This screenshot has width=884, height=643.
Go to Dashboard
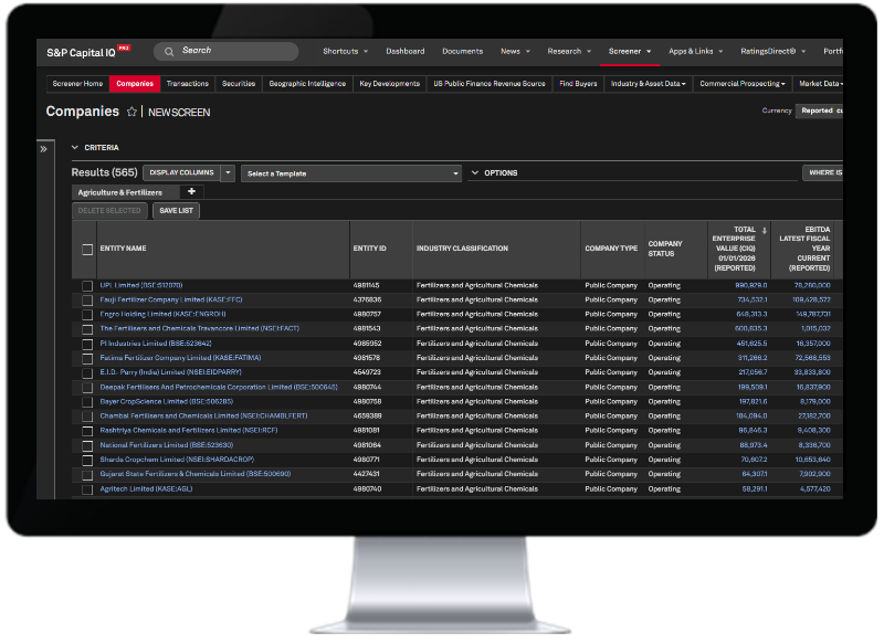coord(405,51)
